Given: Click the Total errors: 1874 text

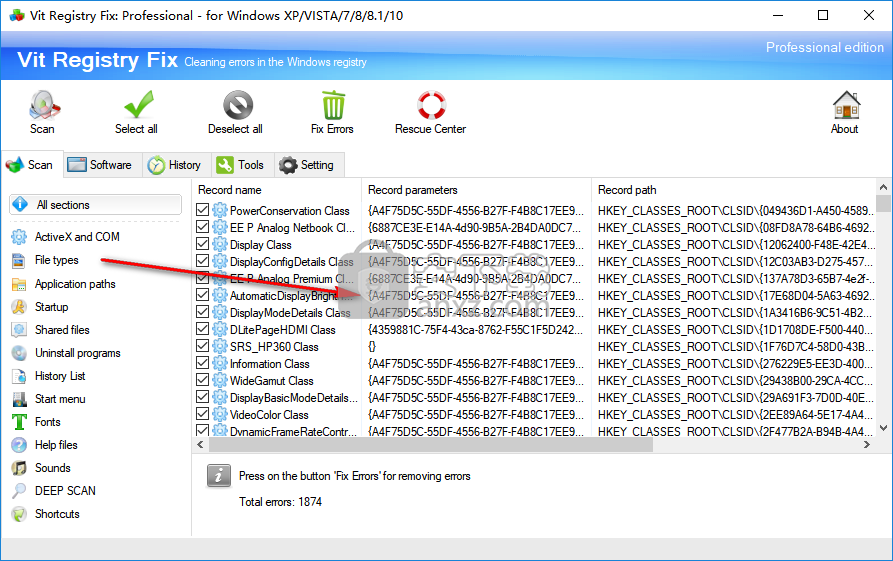Looking at the screenshot, I should tap(280, 502).
